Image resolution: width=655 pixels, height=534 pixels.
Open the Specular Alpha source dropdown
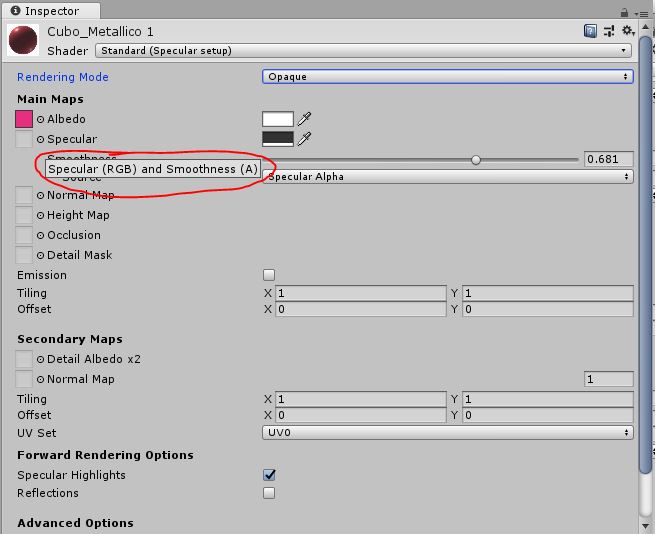pos(447,177)
